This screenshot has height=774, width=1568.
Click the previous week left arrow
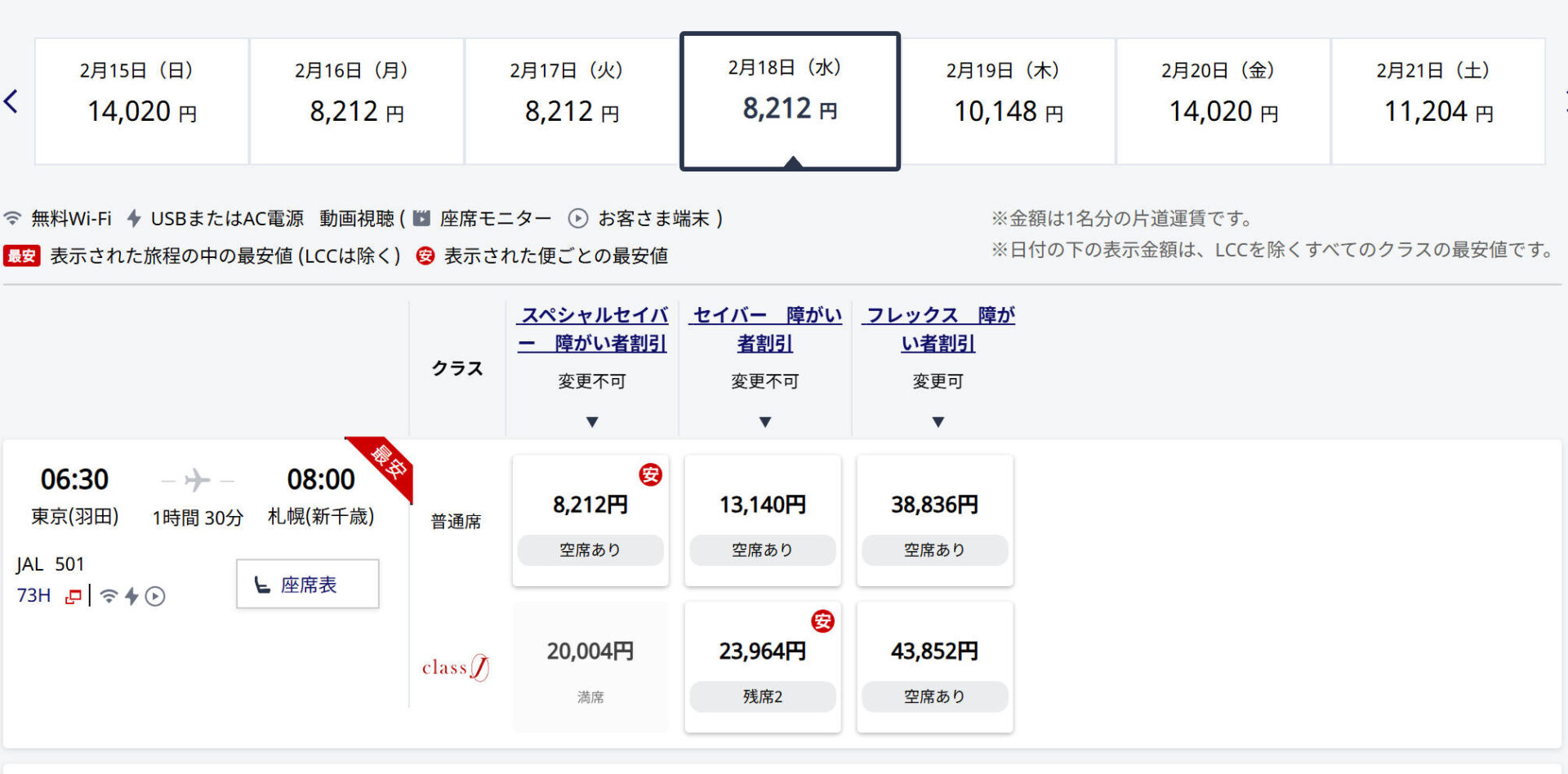pos(11,102)
